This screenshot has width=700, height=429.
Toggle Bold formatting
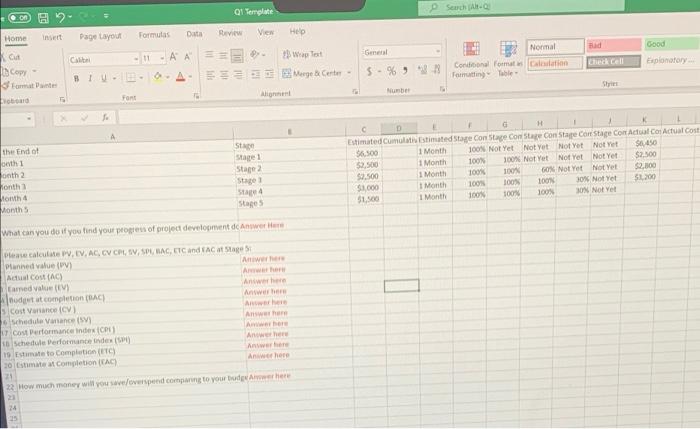(x=76, y=79)
